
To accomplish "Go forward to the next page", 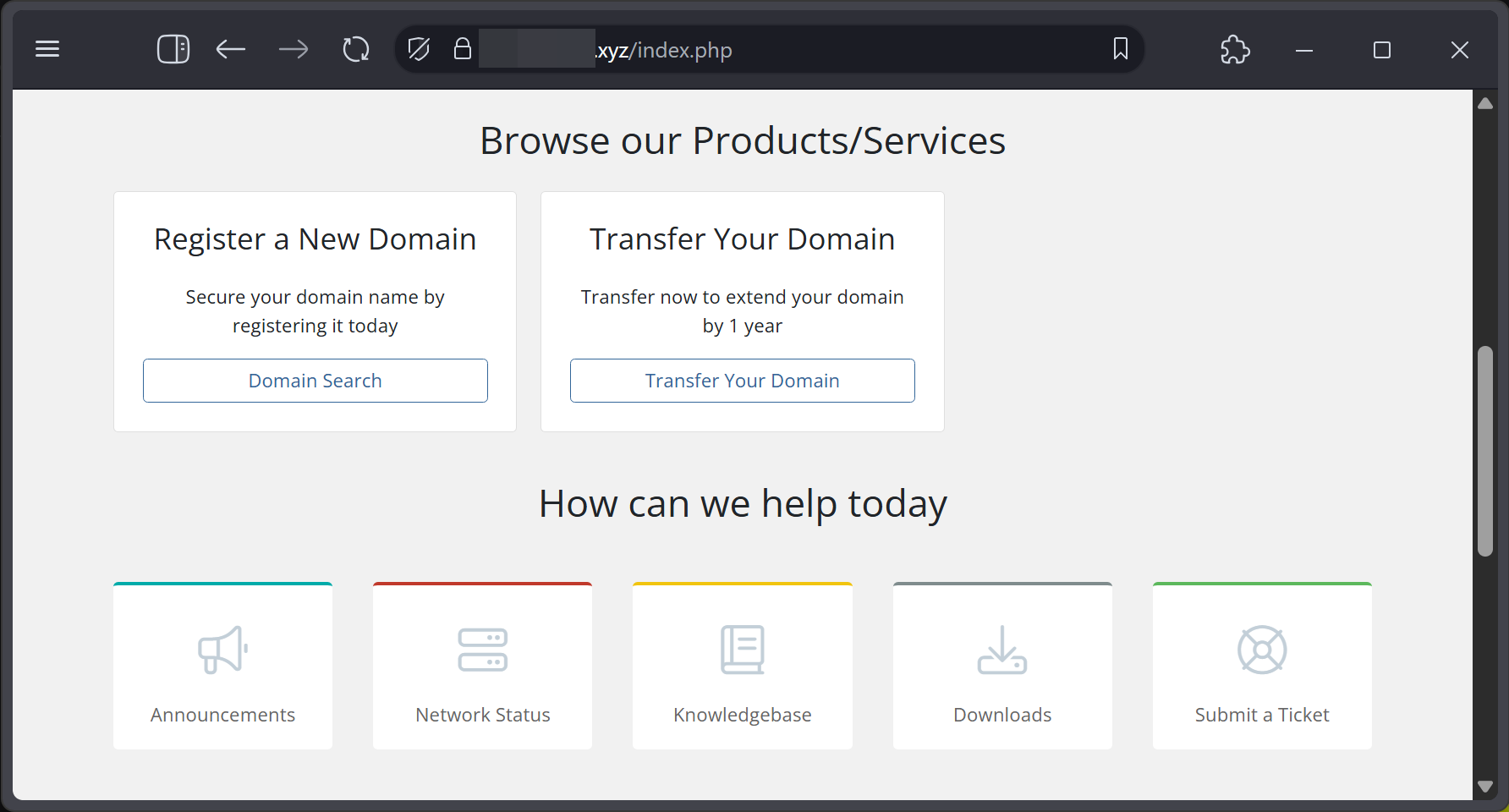I will click(x=294, y=49).
